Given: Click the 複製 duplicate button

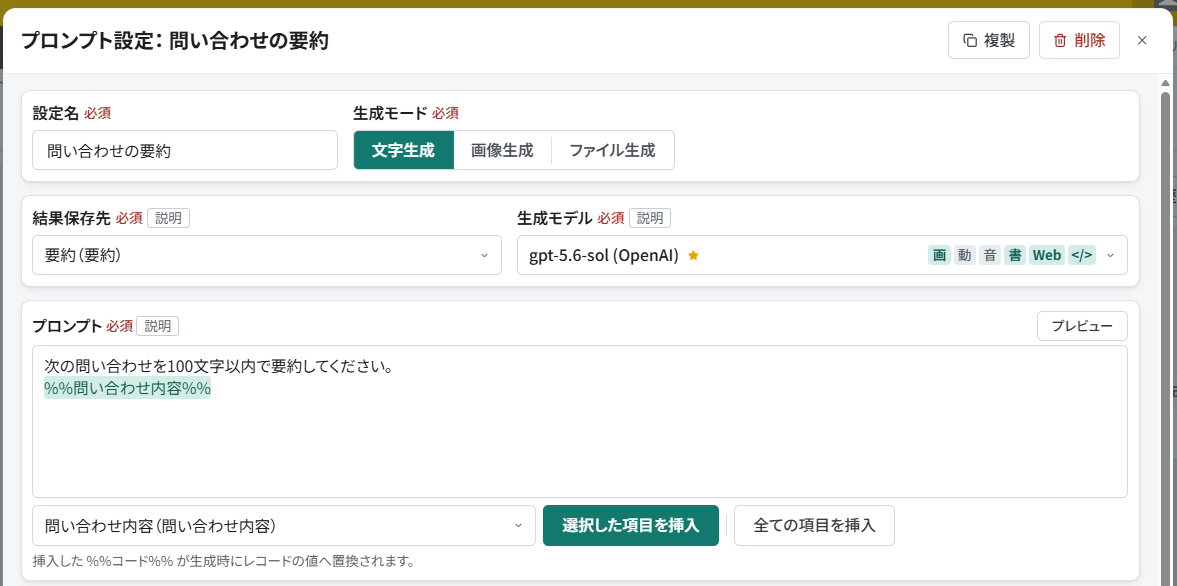Looking at the screenshot, I should [989, 41].
